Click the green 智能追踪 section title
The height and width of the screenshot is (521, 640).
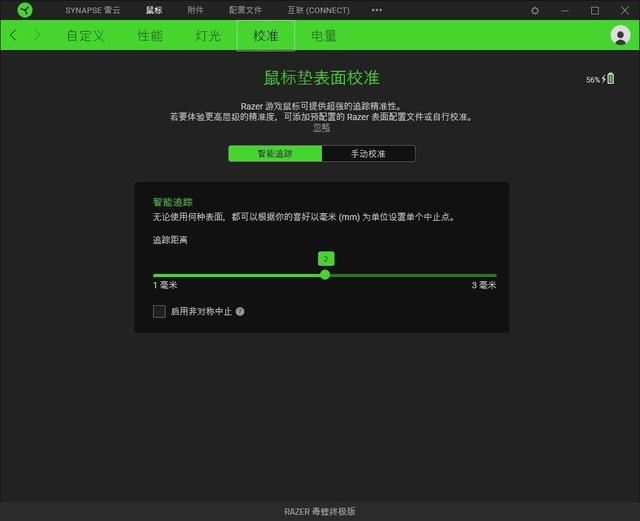[x=173, y=202]
